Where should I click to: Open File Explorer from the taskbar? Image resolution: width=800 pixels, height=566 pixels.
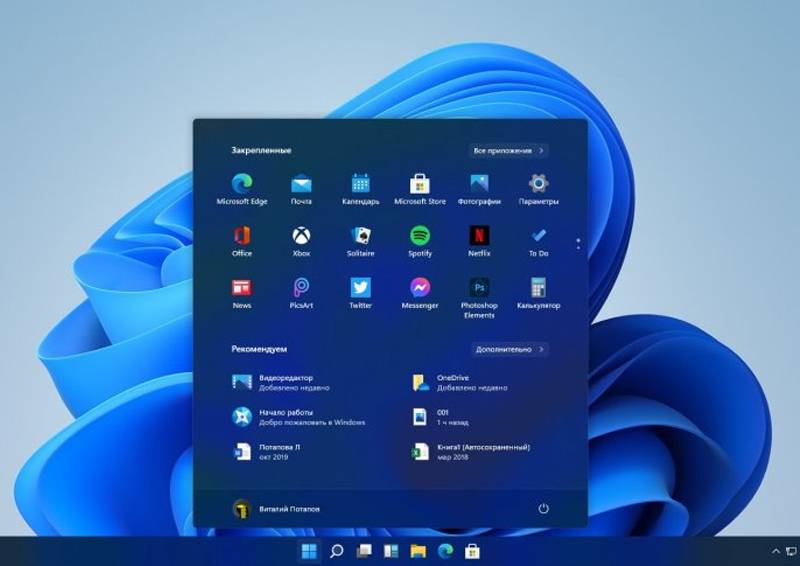point(418,551)
